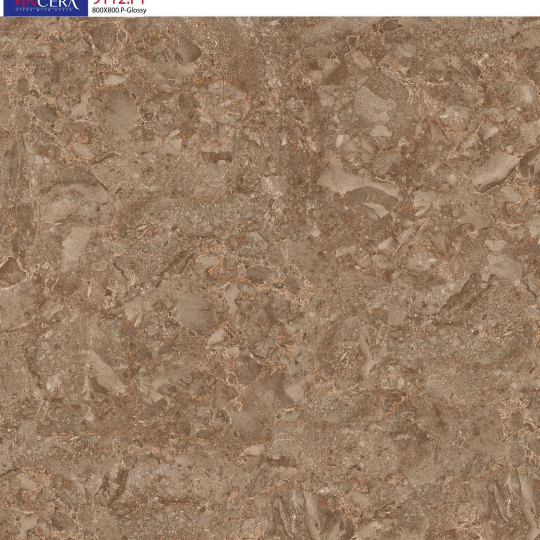
Task: Click the white CERA part of the logo
Action: point(58,3)
